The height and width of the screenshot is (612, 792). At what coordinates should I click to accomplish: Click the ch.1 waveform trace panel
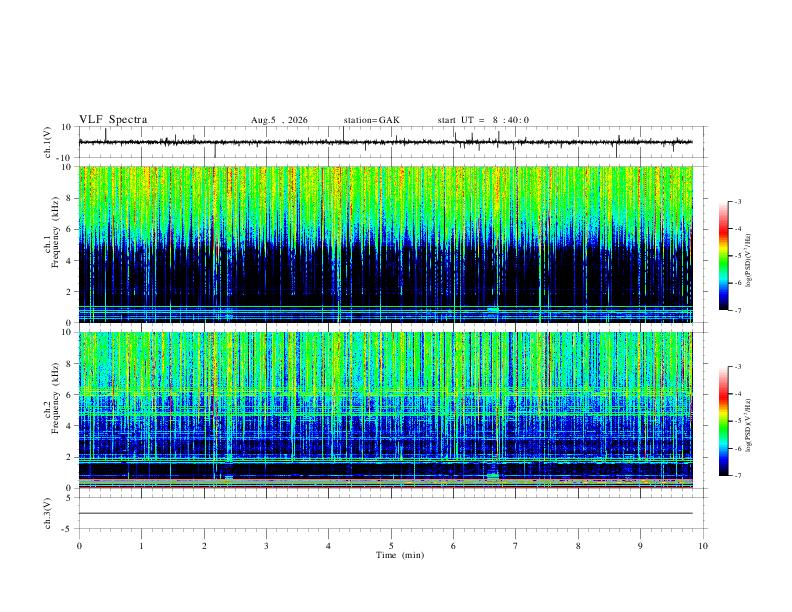386,142
